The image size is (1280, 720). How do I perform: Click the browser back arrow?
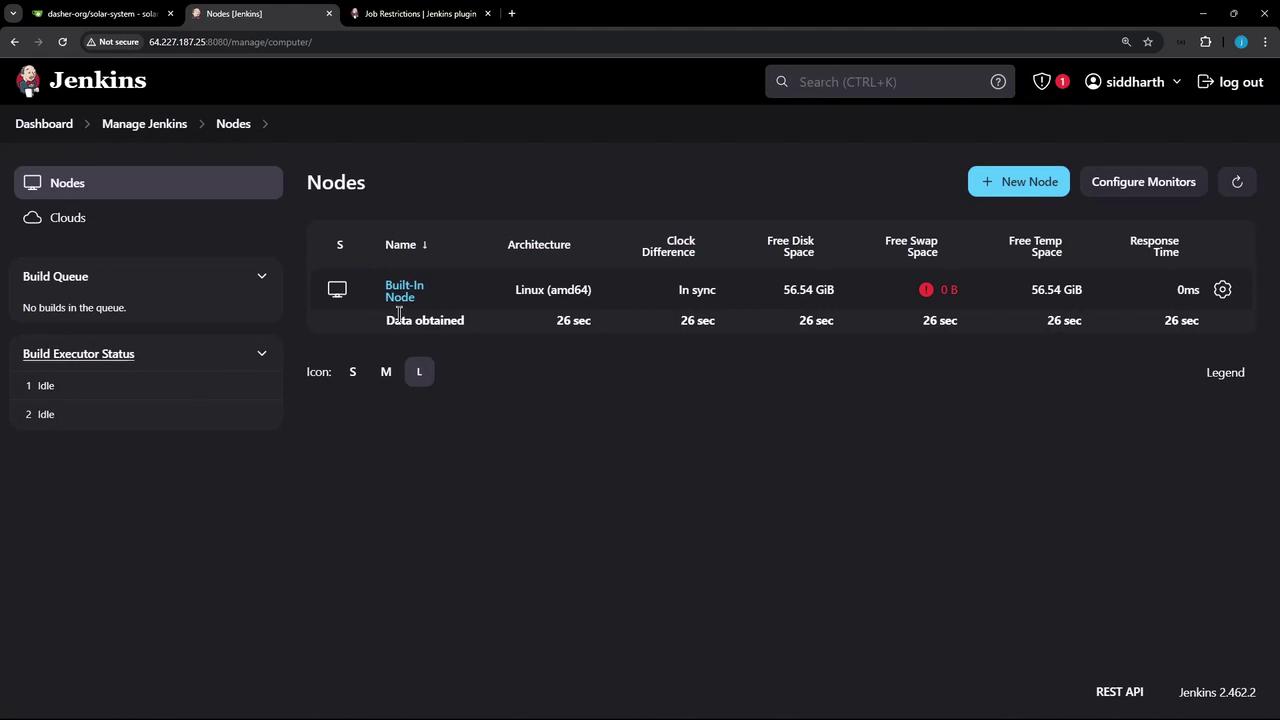coord(15,42)
